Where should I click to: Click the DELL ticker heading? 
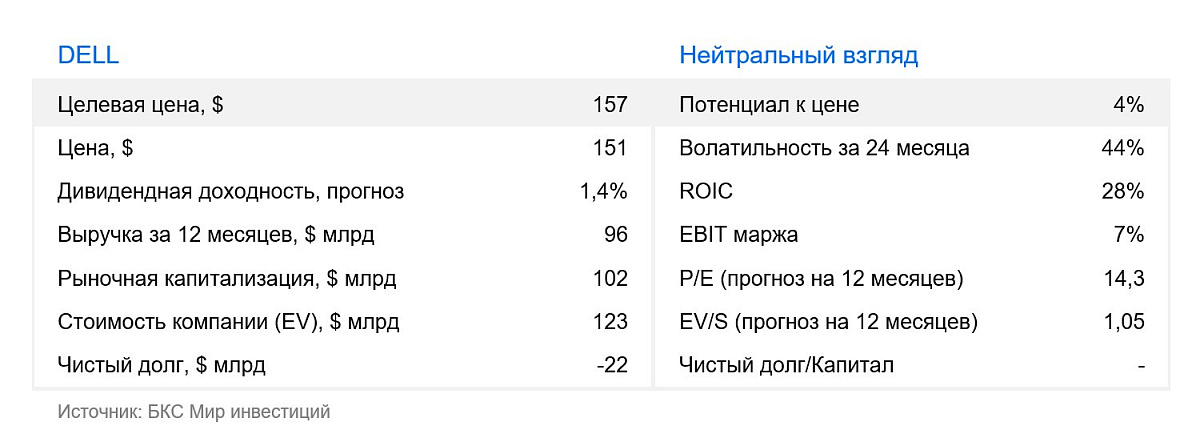88,56
